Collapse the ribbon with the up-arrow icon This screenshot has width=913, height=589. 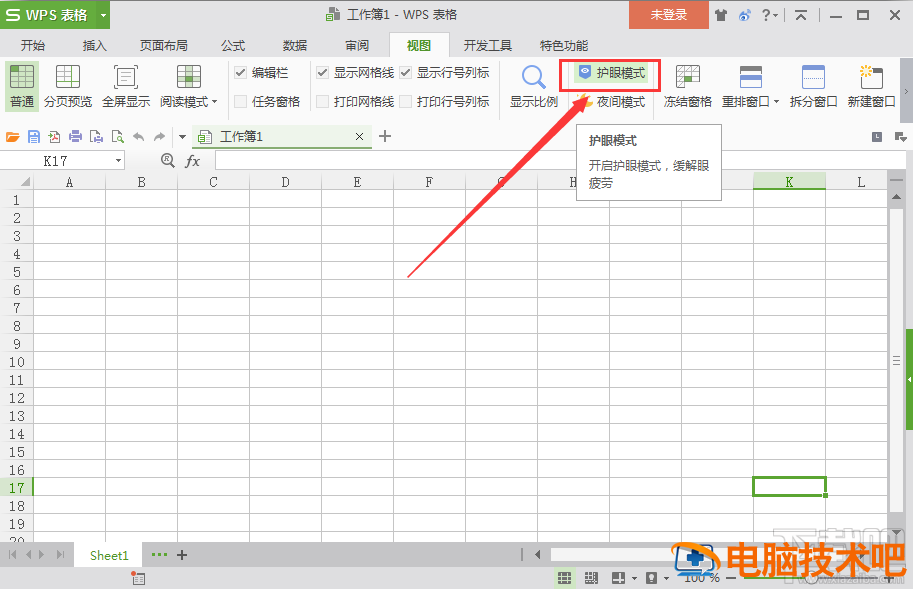coord(801,15)
